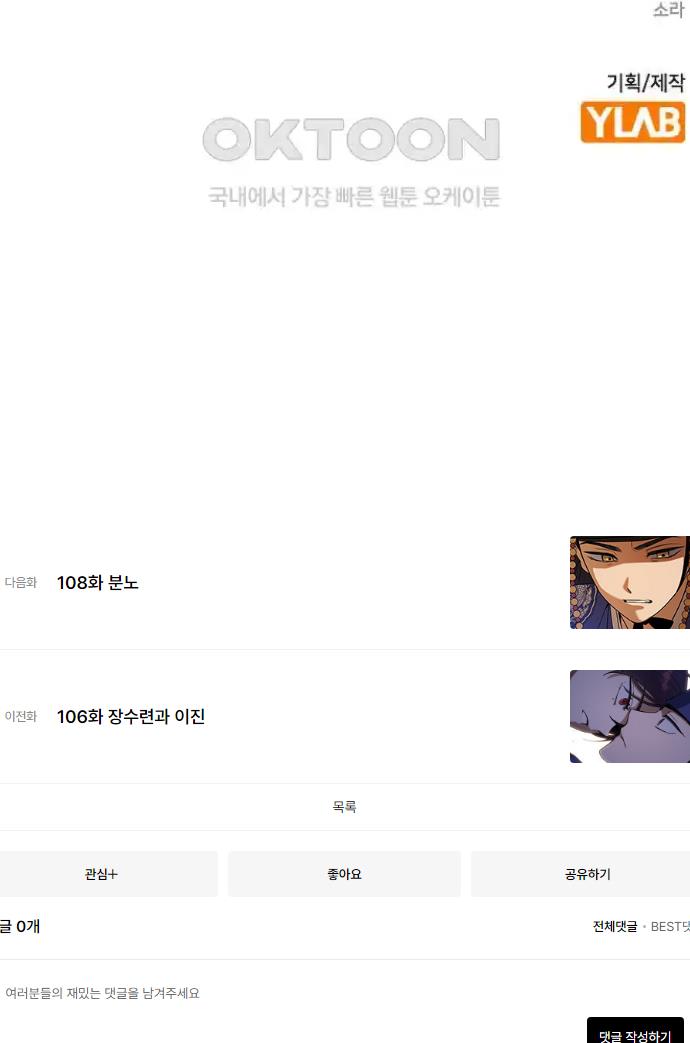The height and width of the screenshot is (1043, 690).
Task: Go to previous episode 106화 장수련과 이진
Action: (131, 716)
